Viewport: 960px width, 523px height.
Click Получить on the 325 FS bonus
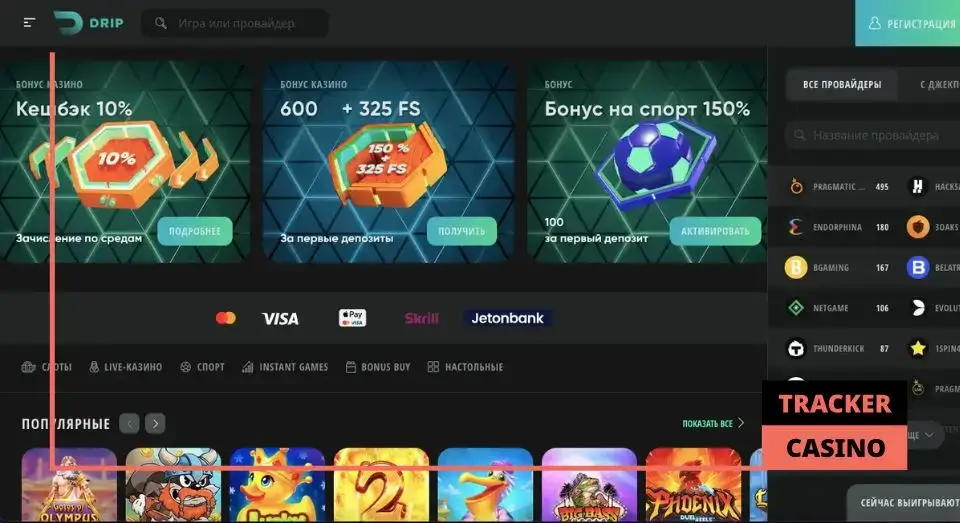click(x=462, y=231)
